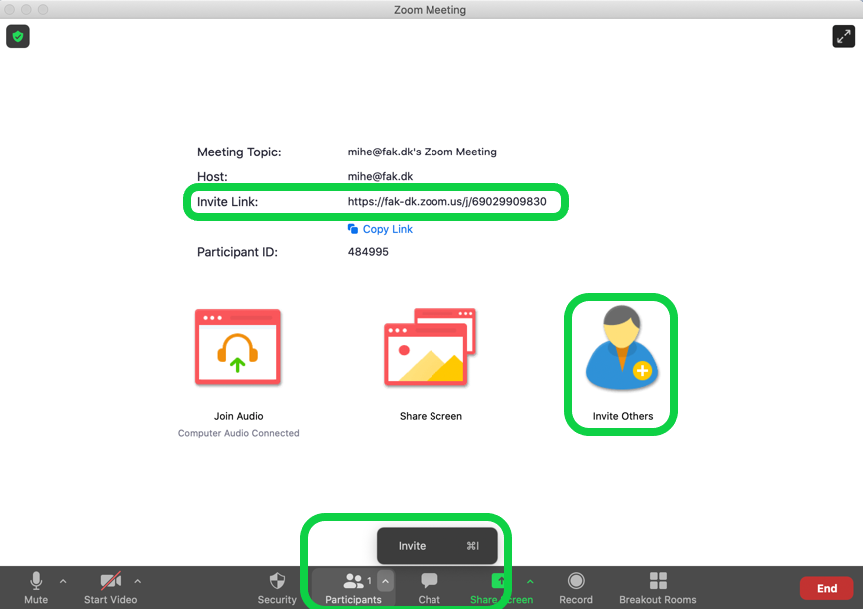Screen dimensions: 863x609
Task: Select the invite link URL text
Action: click(x=447, y=201)
